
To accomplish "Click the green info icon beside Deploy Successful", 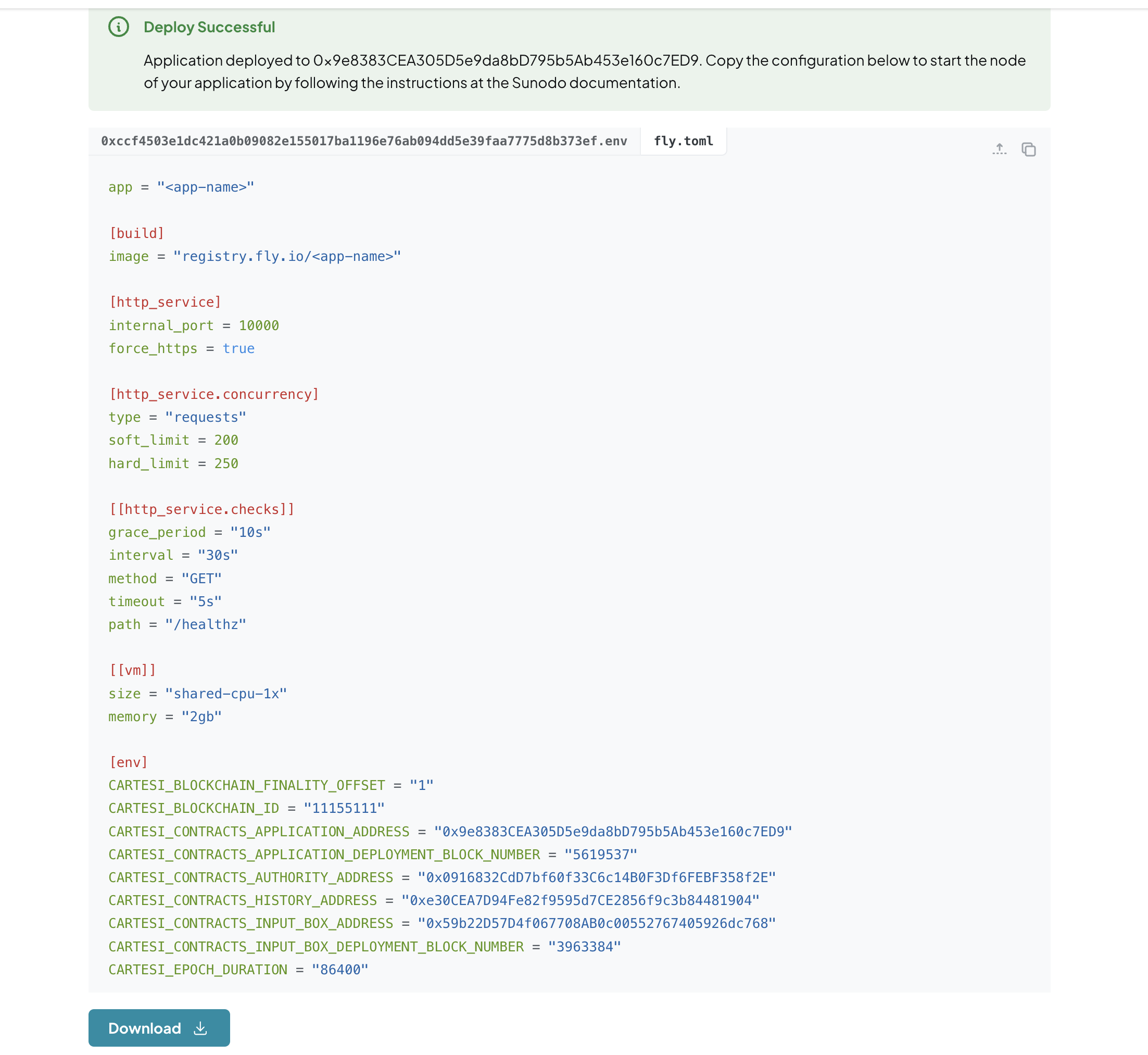I will (118, 27).
